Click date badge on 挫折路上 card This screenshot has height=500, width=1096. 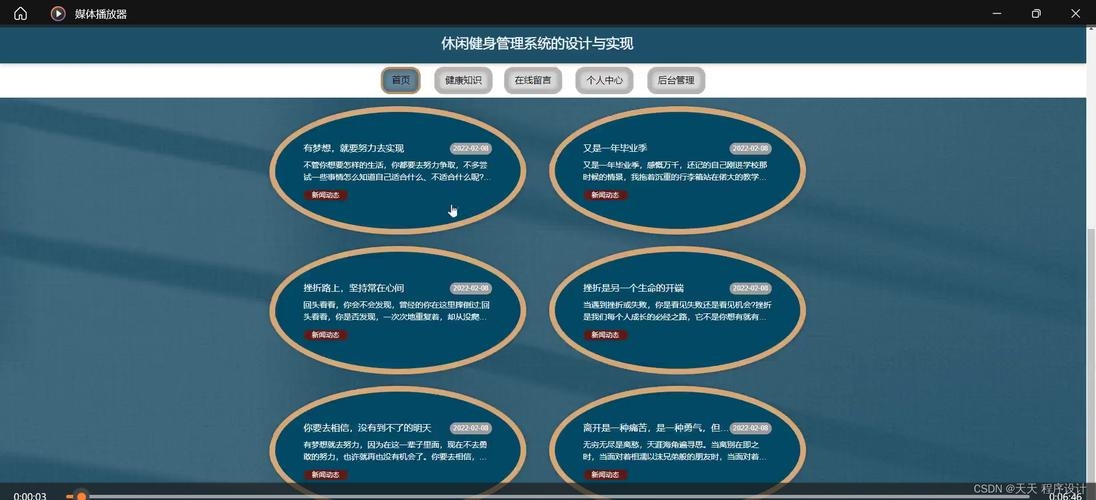[470, 289]
